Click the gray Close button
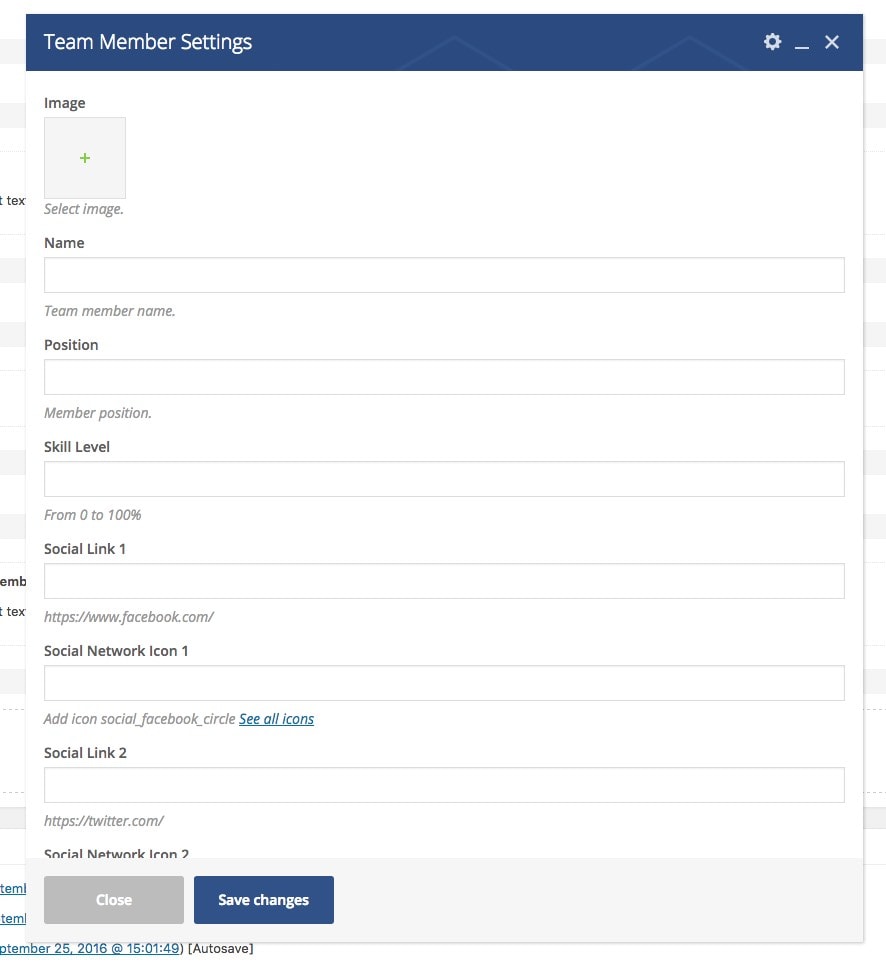Screen dimensions: 886x964 pos(114,900)
